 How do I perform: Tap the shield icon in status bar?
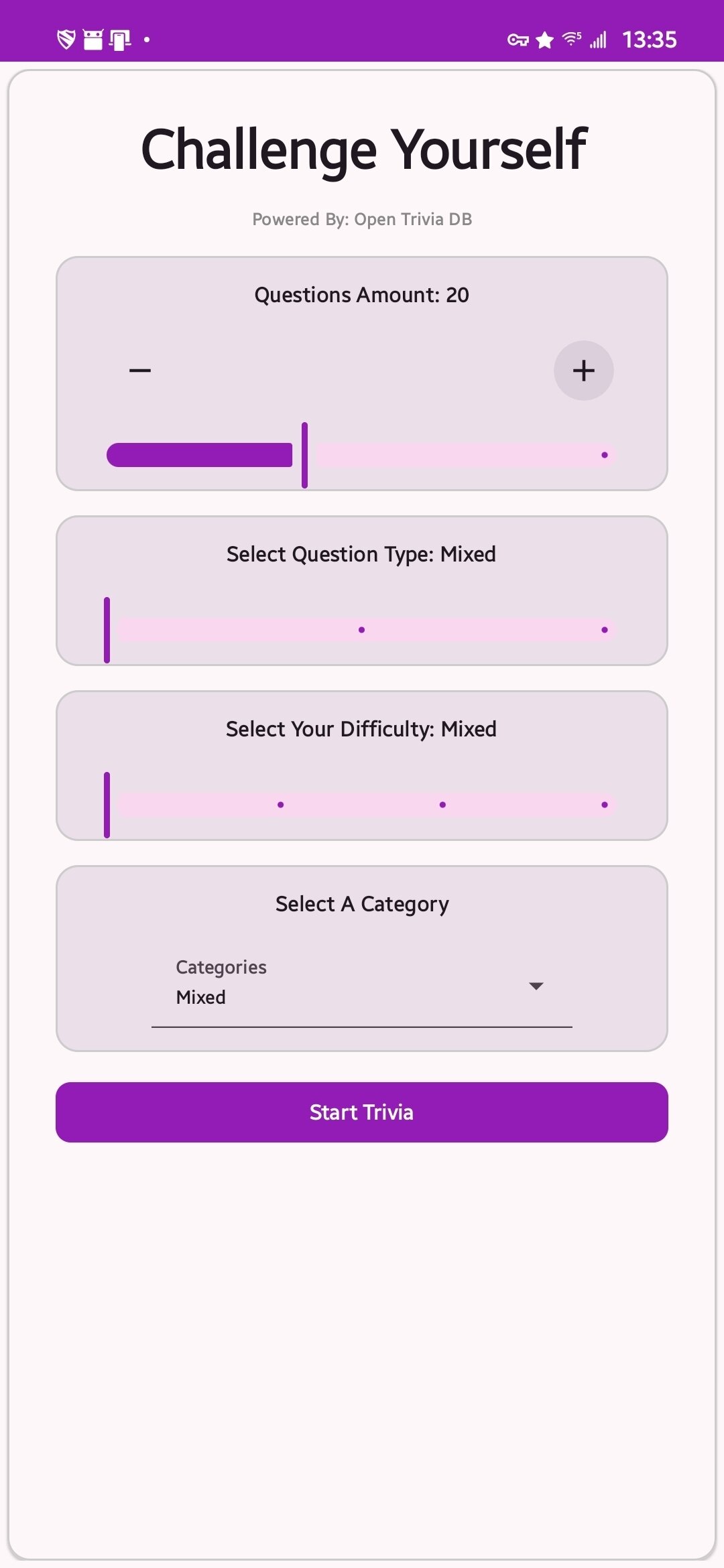[66, 40]
